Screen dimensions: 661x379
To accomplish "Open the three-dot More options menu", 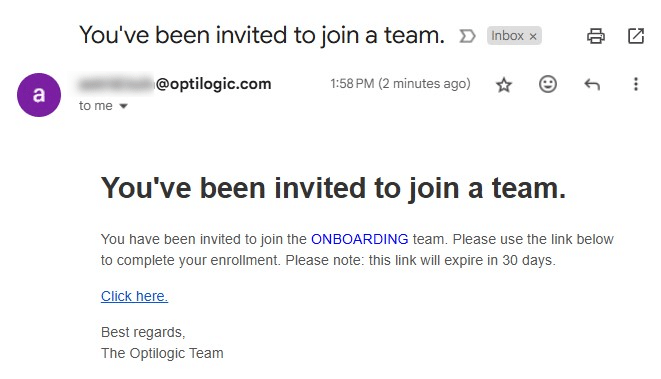I will 636,84.
